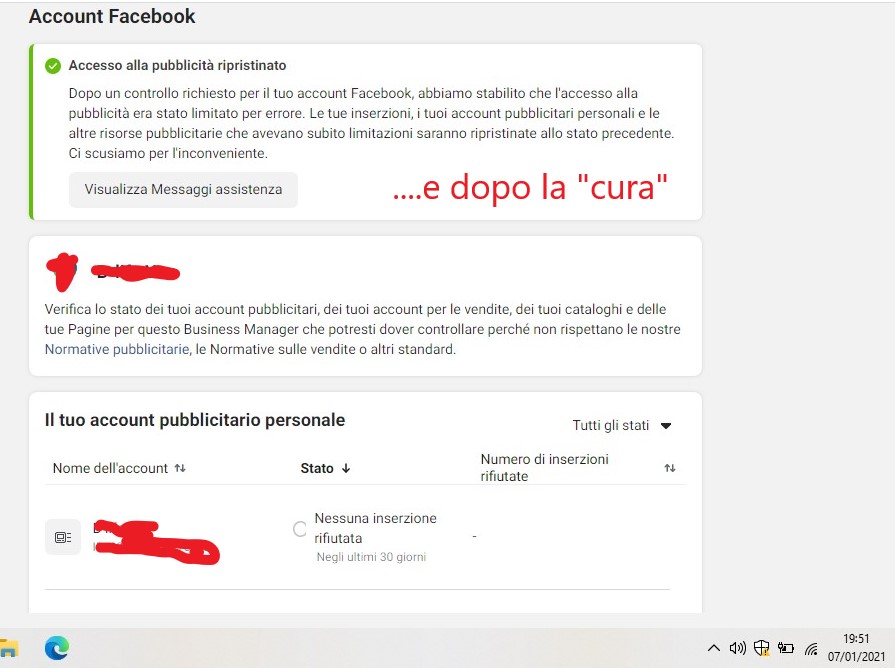This screenshot has width=895, height=668.
Task: Click the Negli ultimi 30 giorni label
Action: point(371,557)
